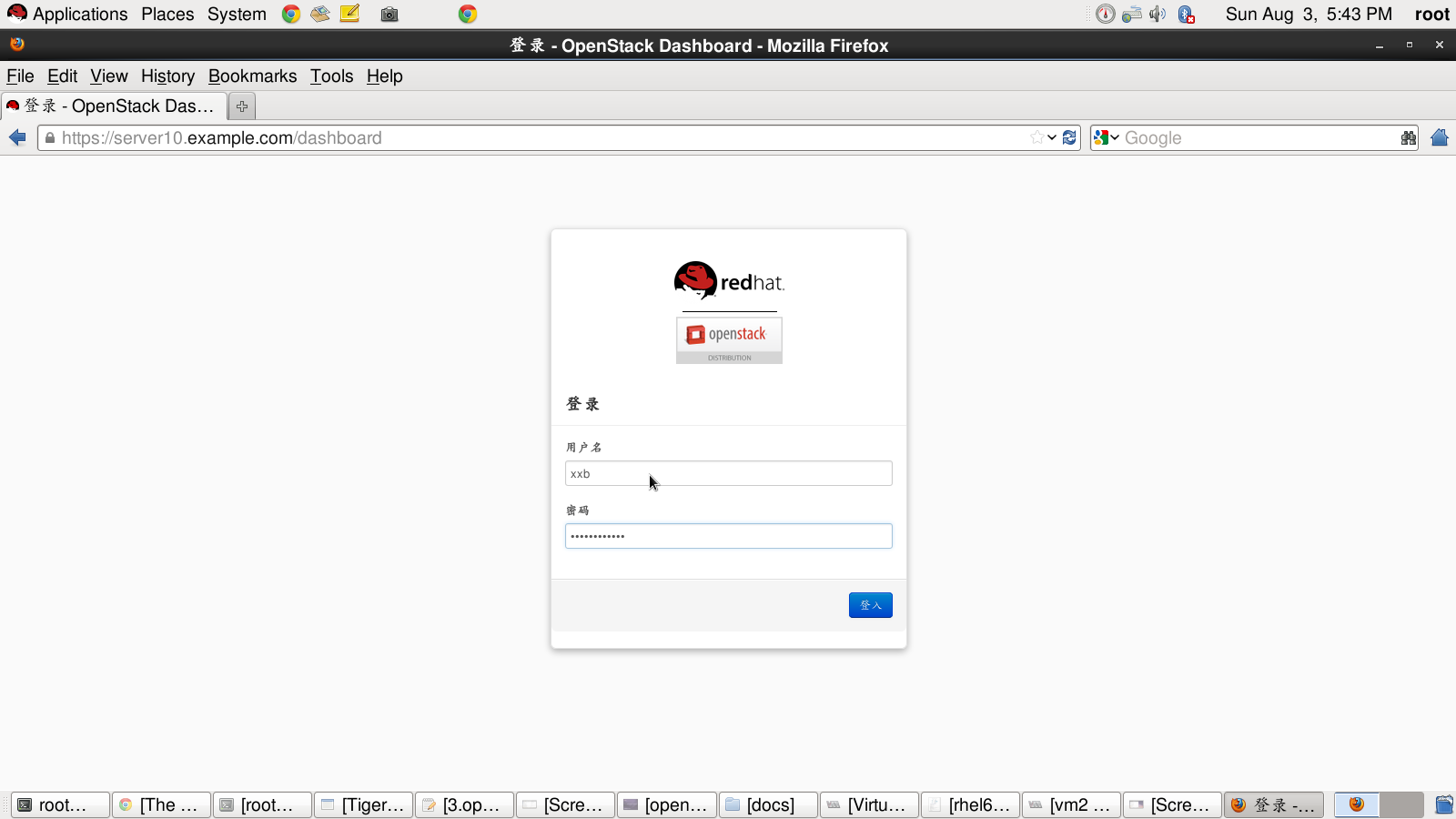Open the View menu
This screenshot has height=819, width=1456.
point(109,76)
